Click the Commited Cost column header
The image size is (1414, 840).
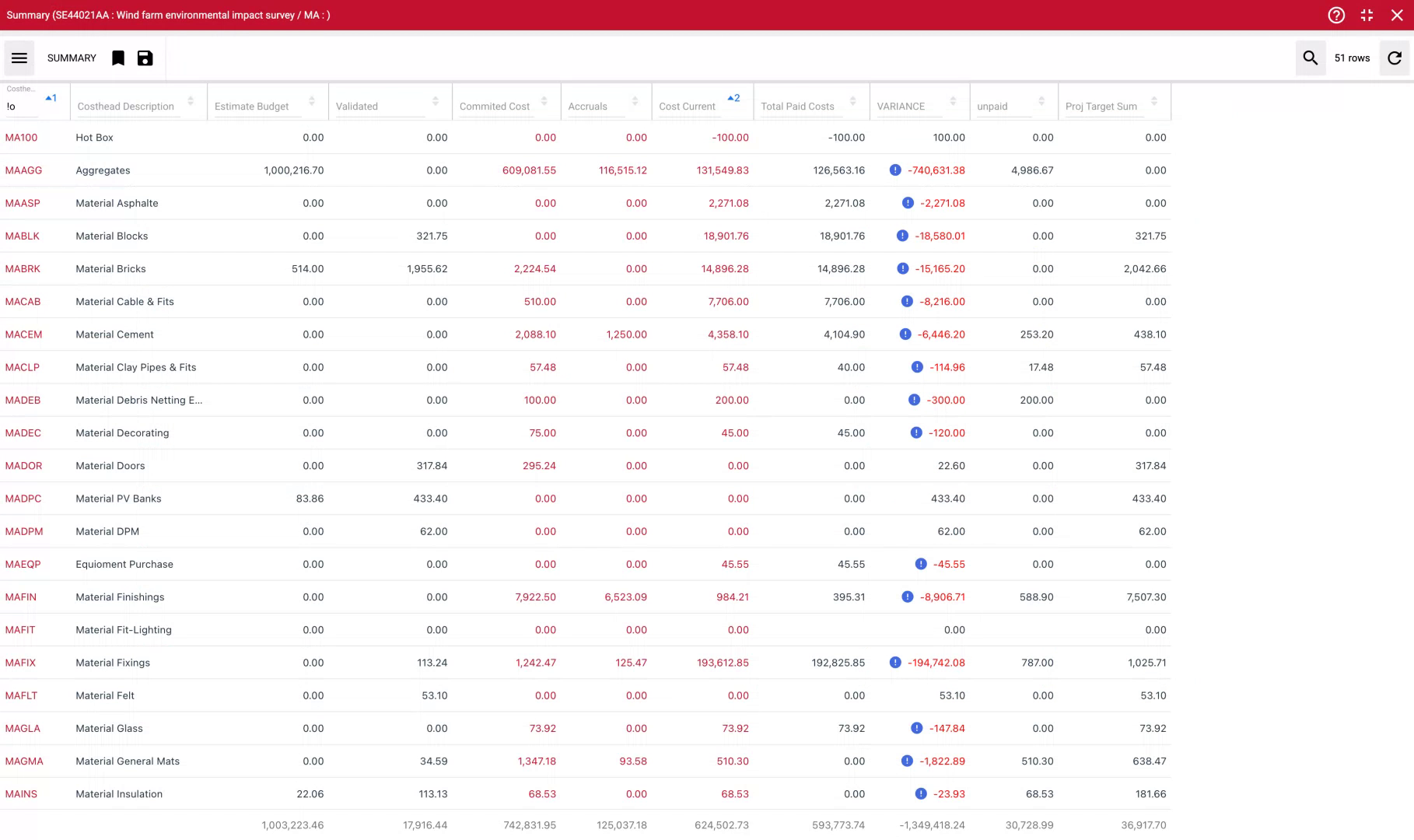[495, 107]
